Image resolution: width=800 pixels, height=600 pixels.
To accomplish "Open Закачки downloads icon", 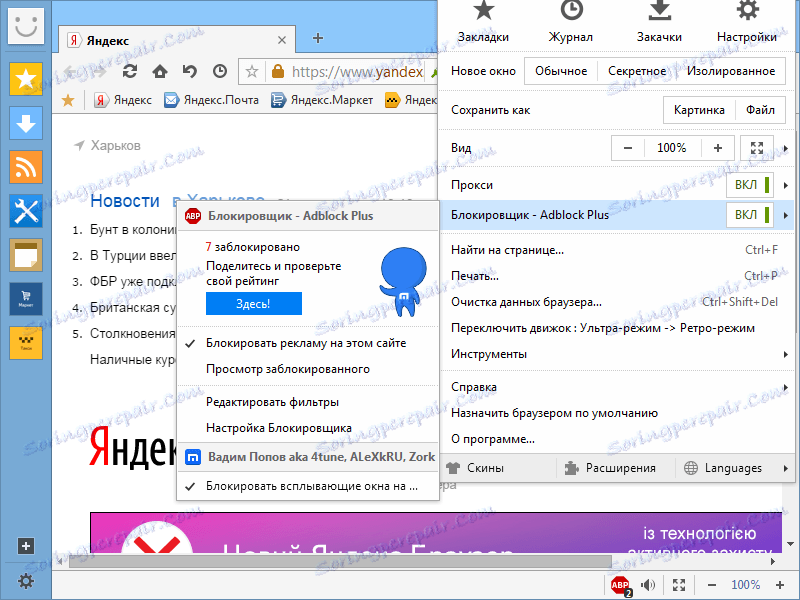I will [659, 20].
